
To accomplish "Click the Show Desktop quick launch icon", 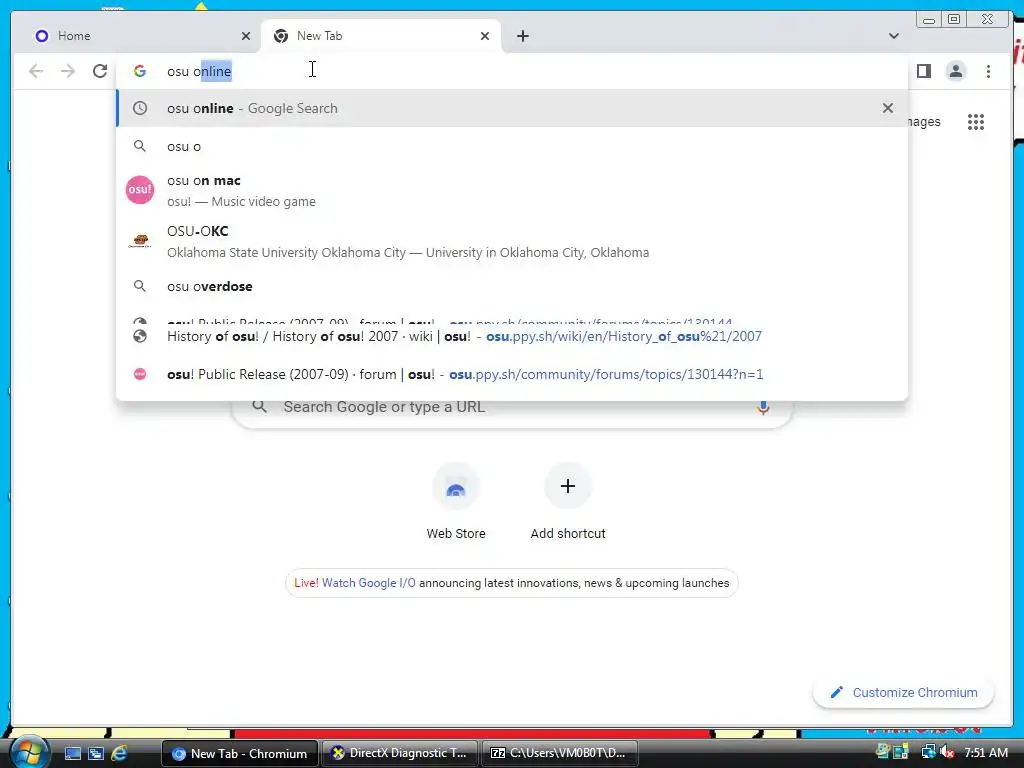I will click(73, 753).
